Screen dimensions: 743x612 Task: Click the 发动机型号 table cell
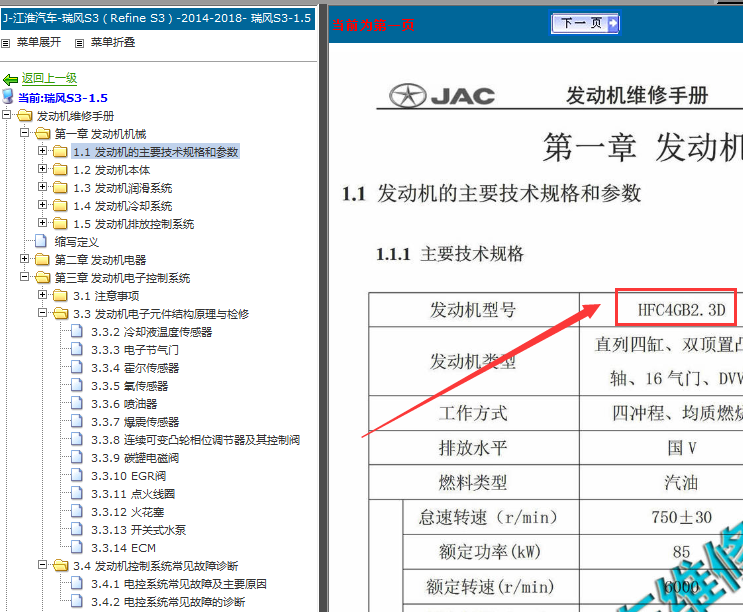[x=473, y=310]
